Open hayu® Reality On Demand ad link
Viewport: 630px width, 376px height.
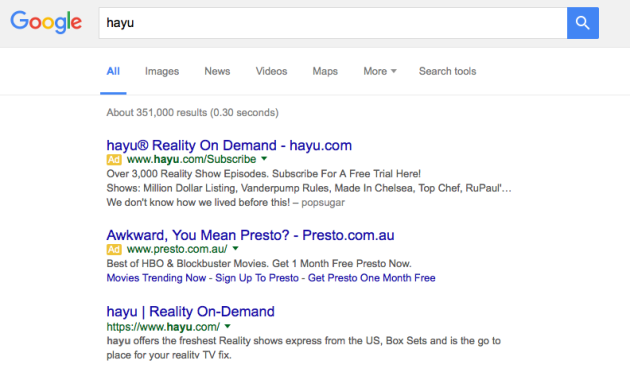(x=229, y=145)
